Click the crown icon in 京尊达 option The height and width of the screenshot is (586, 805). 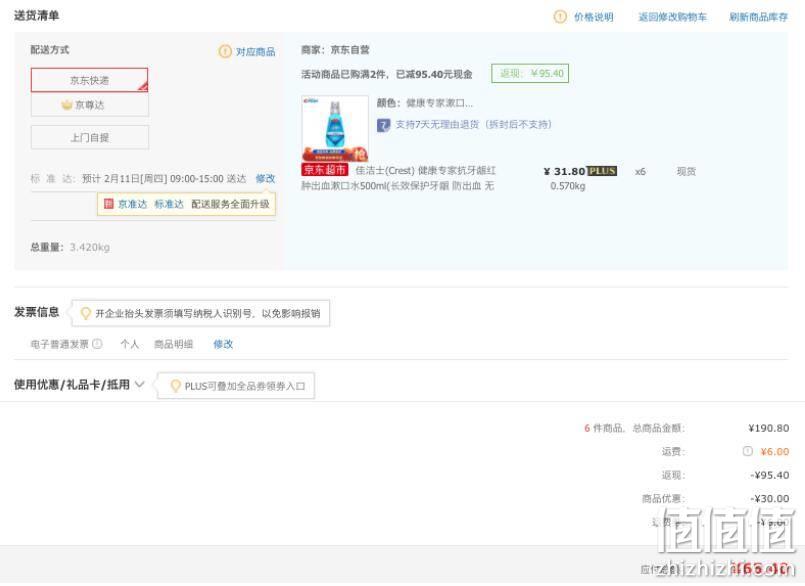coord(67,105)
